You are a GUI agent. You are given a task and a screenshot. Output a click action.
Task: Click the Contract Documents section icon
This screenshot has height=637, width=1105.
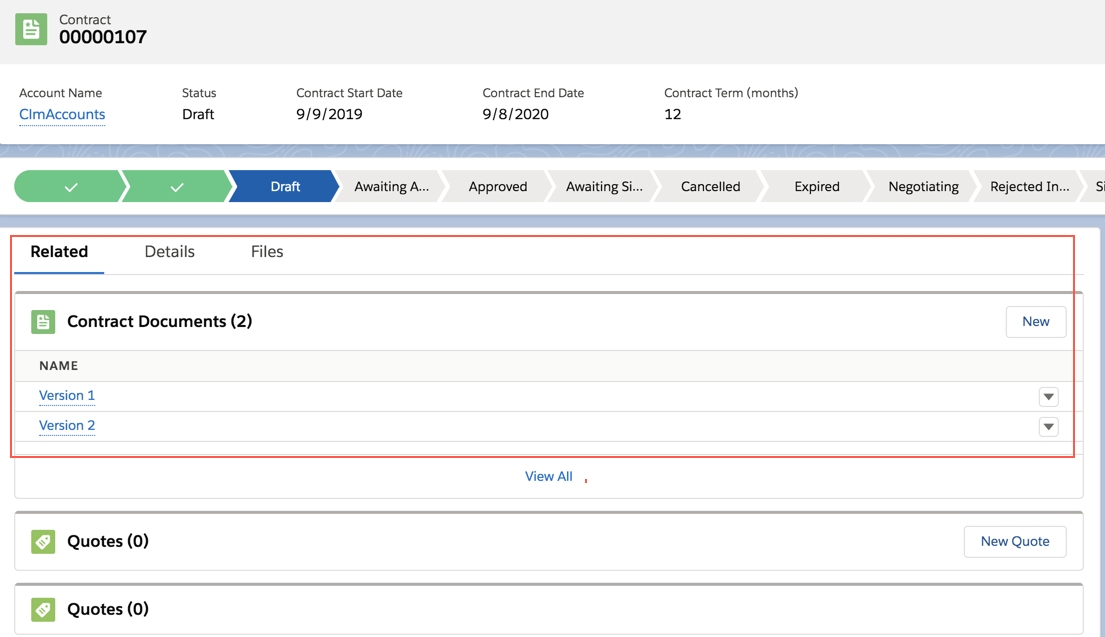(x=43, y=322)
